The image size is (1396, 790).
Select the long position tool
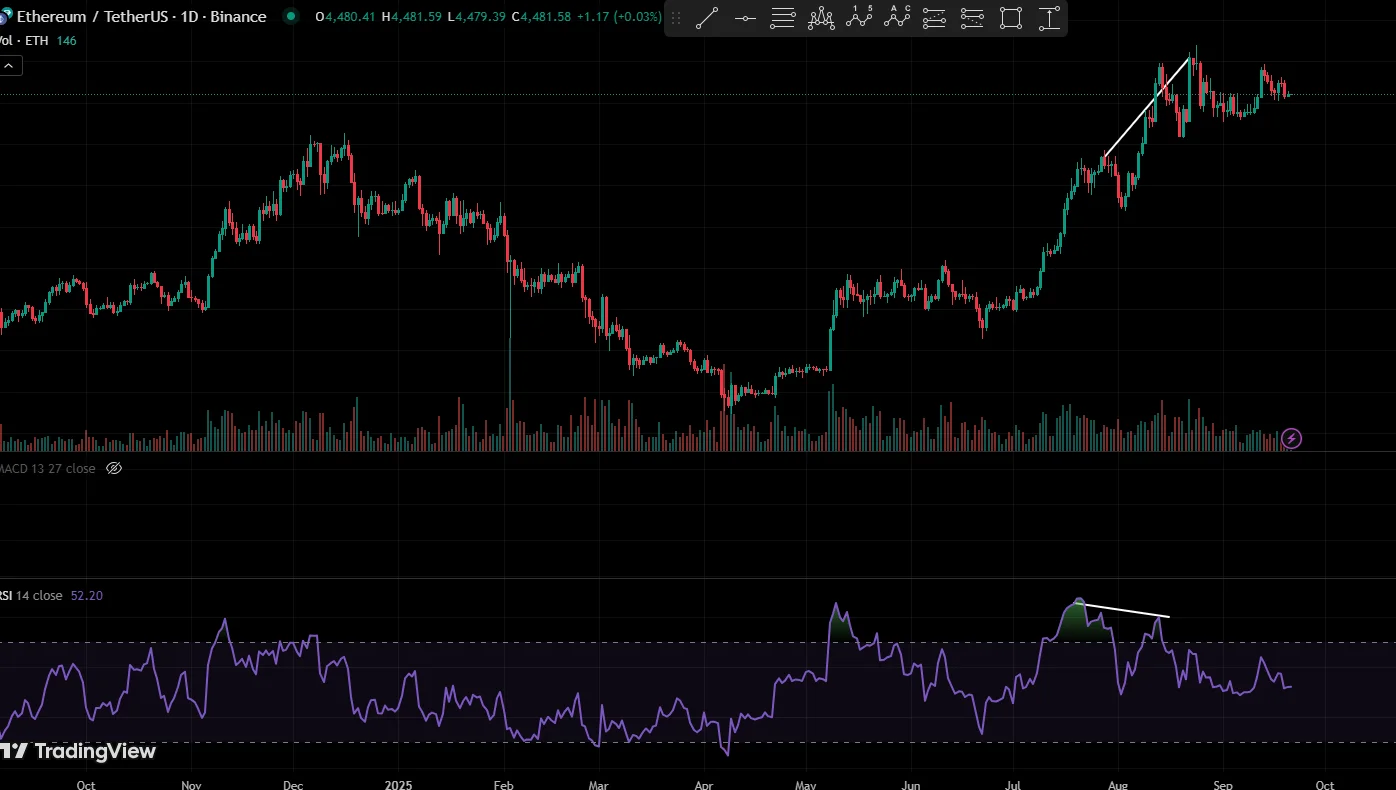pos(935,18)
